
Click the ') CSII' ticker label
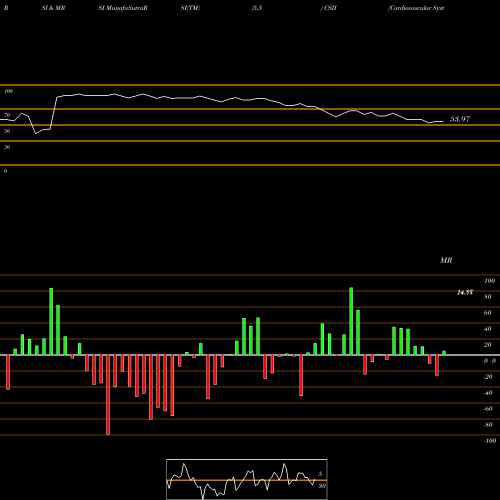[328, 8]
